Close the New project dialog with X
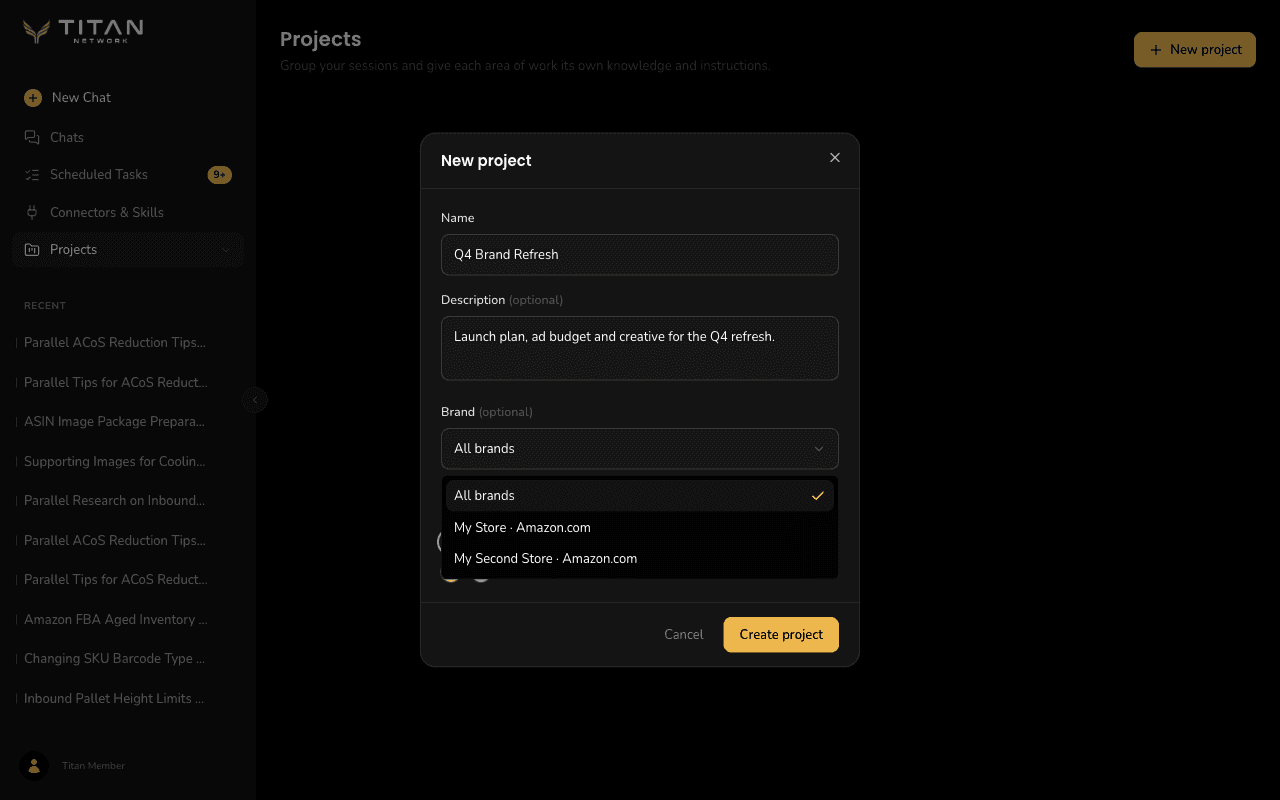Screen dimensions: 1280x800 tap(835, 158)
